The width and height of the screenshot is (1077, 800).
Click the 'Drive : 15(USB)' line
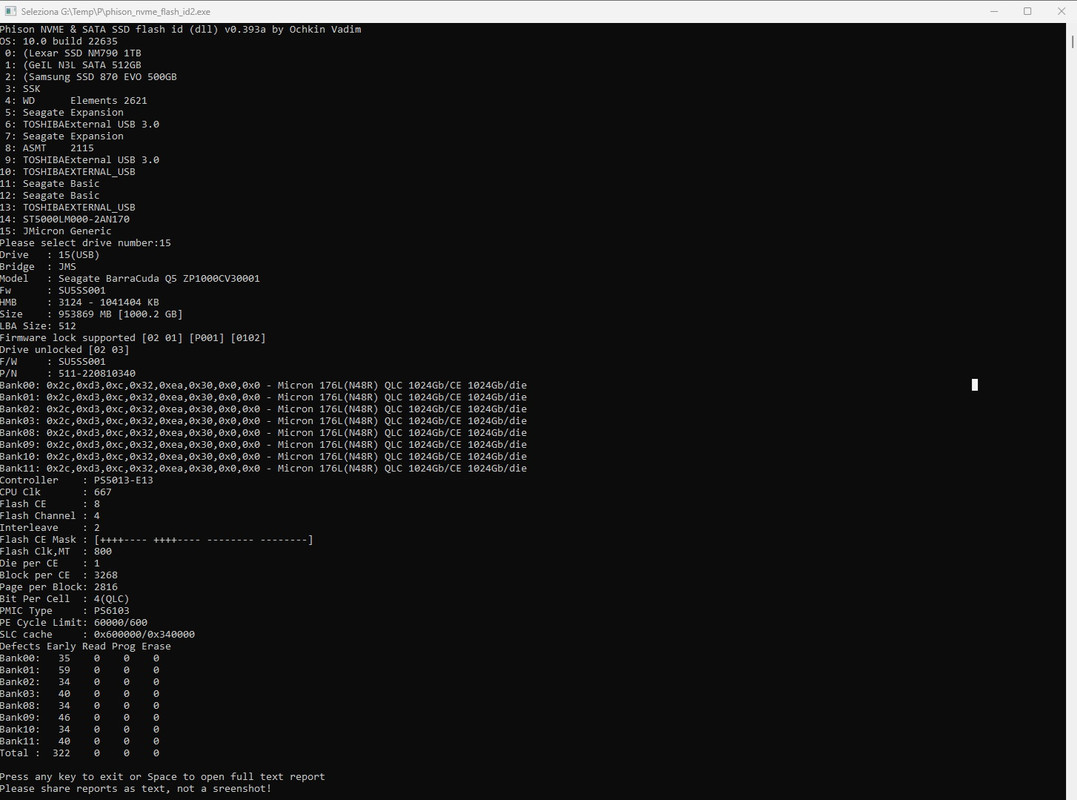(x=49, y=254)
